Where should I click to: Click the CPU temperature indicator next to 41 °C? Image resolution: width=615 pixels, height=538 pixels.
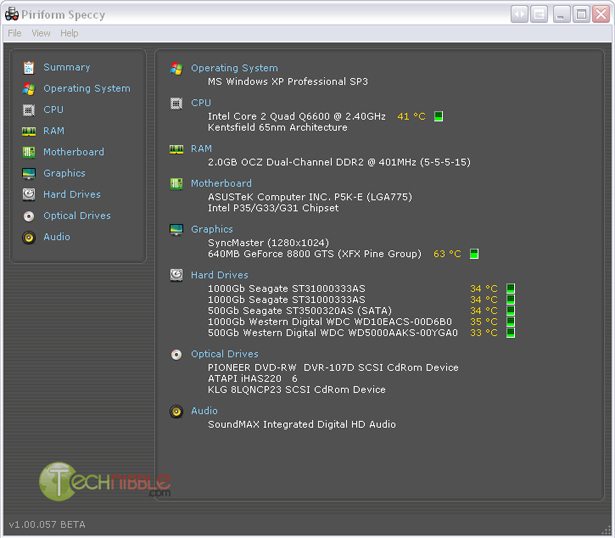[439, 116]
